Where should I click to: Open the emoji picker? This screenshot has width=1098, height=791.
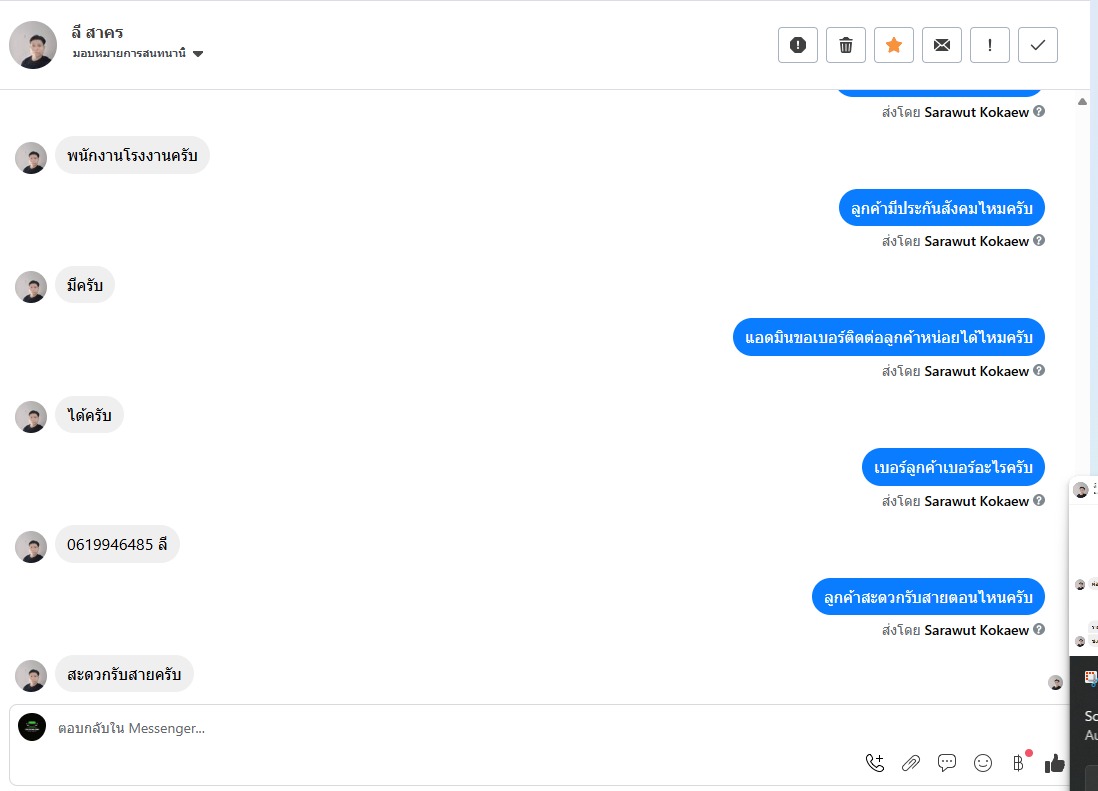point(983,763)
